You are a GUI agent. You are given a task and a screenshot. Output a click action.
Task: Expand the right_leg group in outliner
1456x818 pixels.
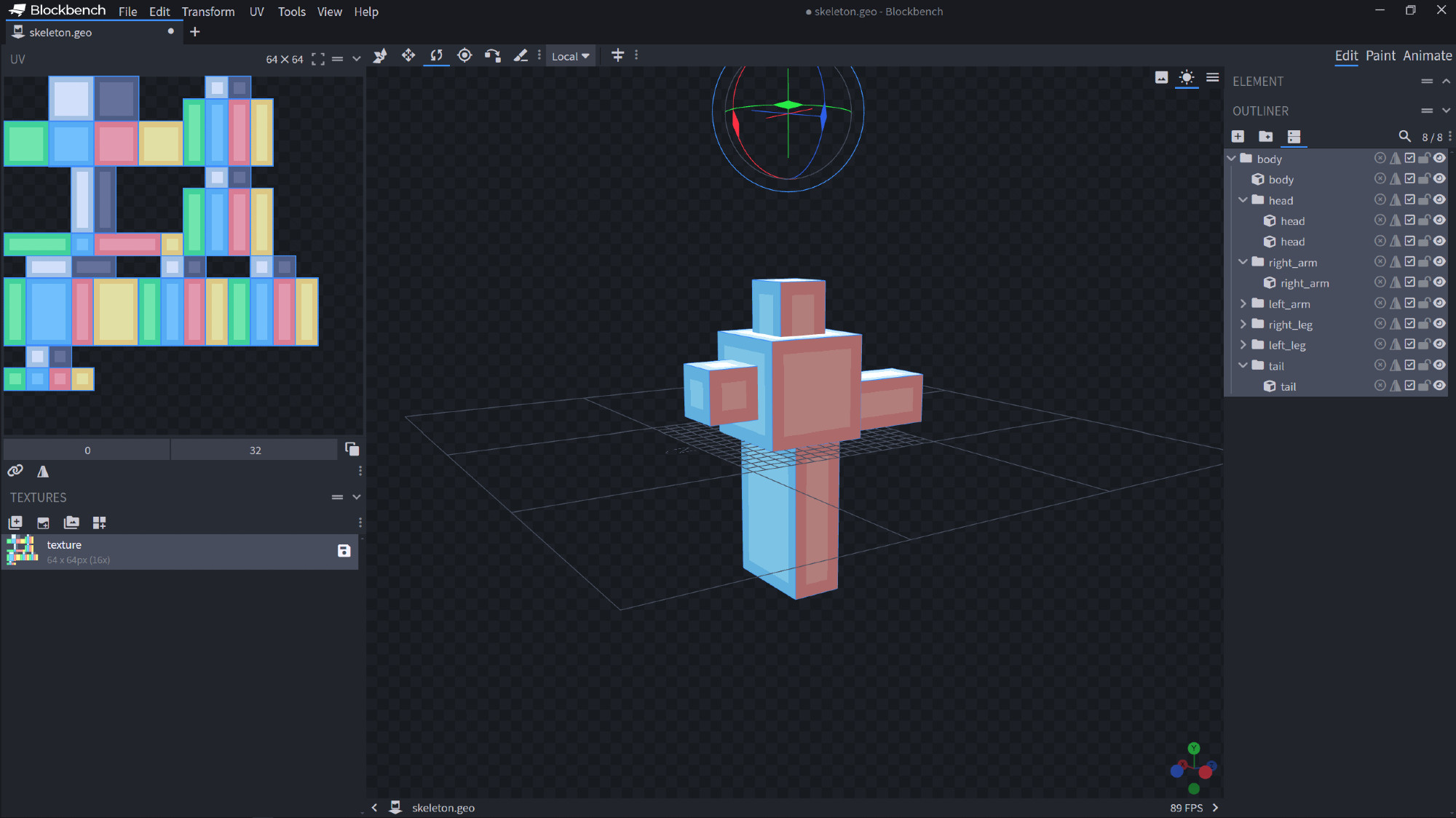[x=1243, y=324]
